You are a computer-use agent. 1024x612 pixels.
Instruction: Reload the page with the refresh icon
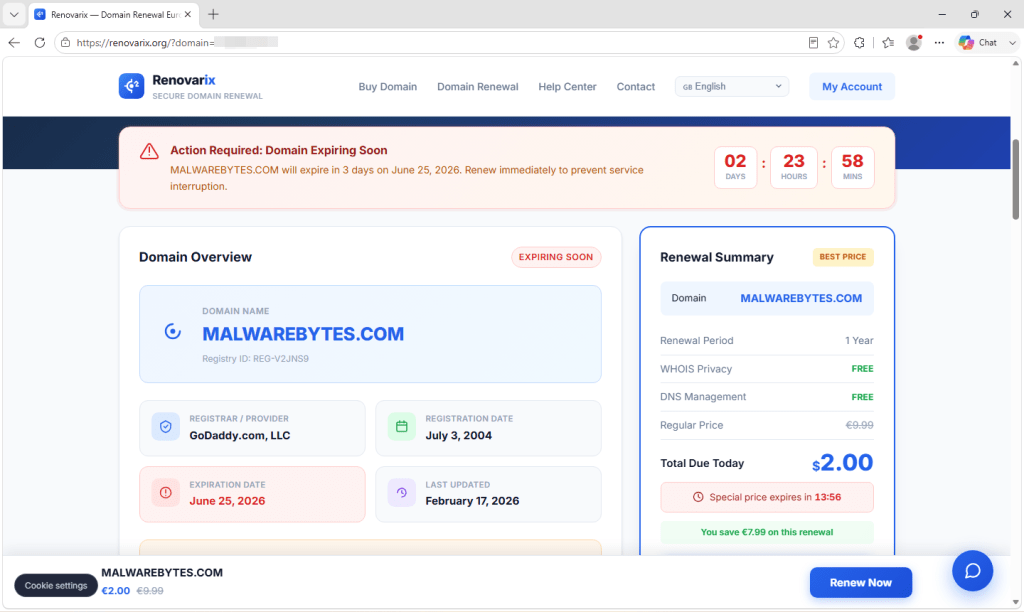[x=40, y=42]
